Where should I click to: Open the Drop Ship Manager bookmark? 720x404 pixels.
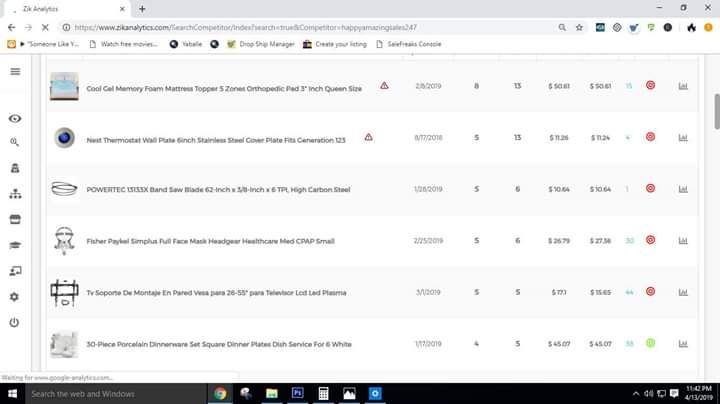[260, 44]
